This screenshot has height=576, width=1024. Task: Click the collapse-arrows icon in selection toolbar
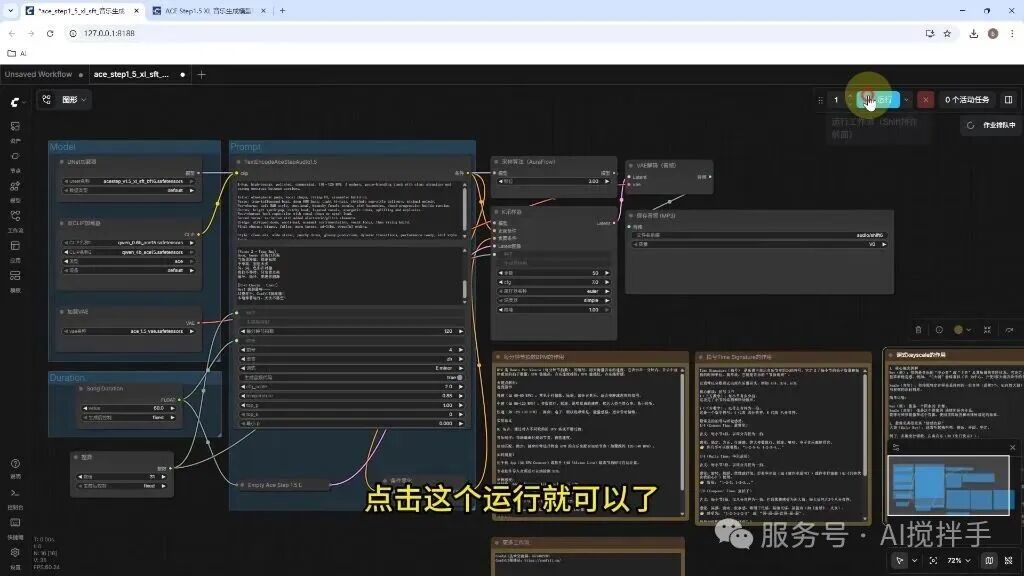[987, 330]
